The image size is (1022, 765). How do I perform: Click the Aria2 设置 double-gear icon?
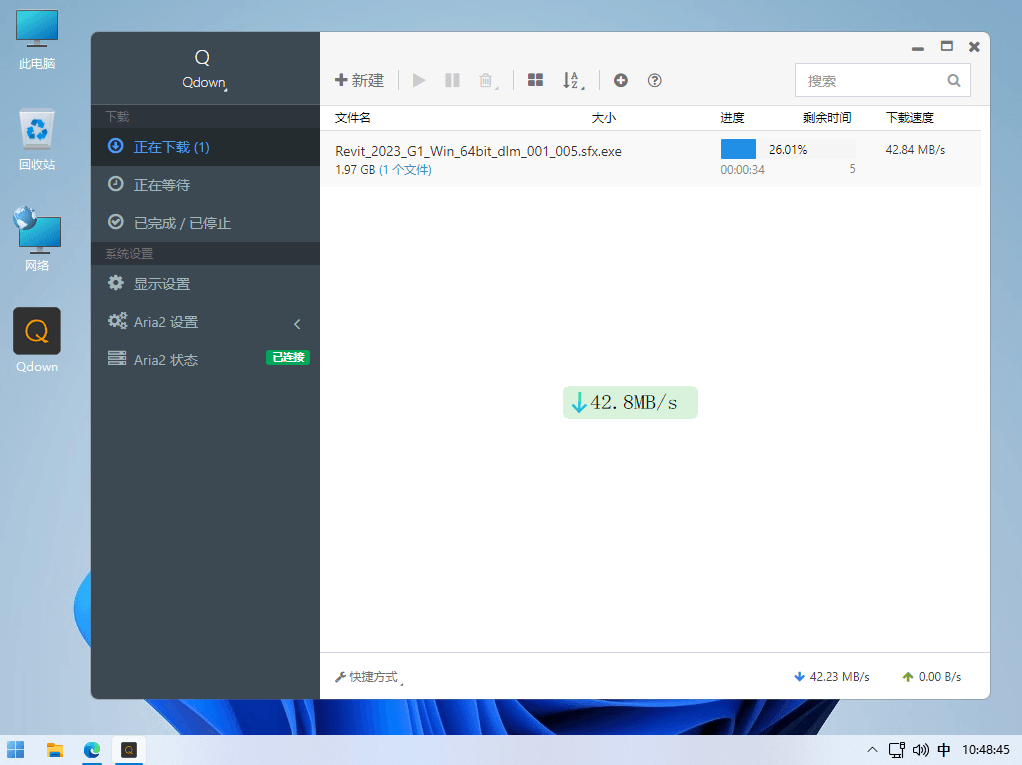117,321
